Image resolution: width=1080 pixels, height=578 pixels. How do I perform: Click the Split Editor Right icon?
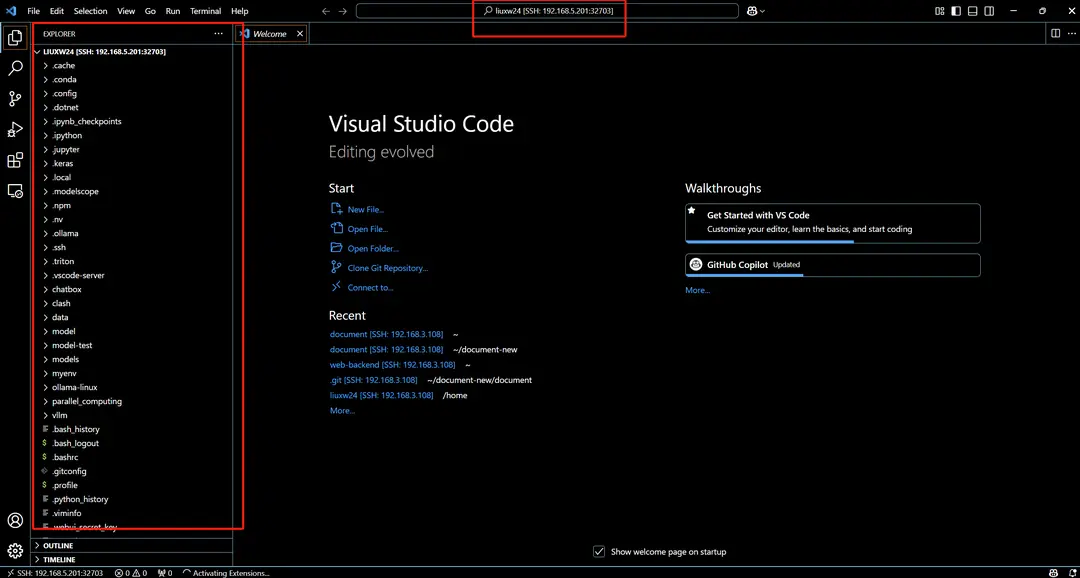pyautogui.click(x=1055, y=33)
